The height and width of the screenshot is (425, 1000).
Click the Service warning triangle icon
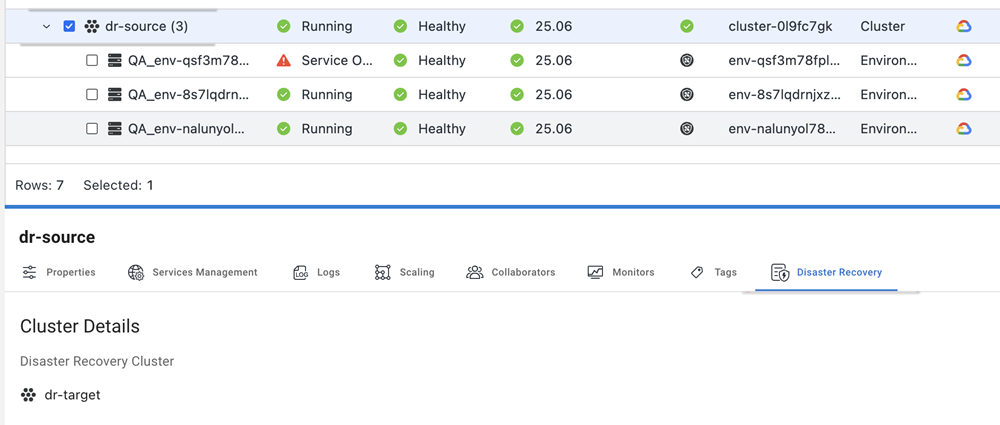coord(283,61)
